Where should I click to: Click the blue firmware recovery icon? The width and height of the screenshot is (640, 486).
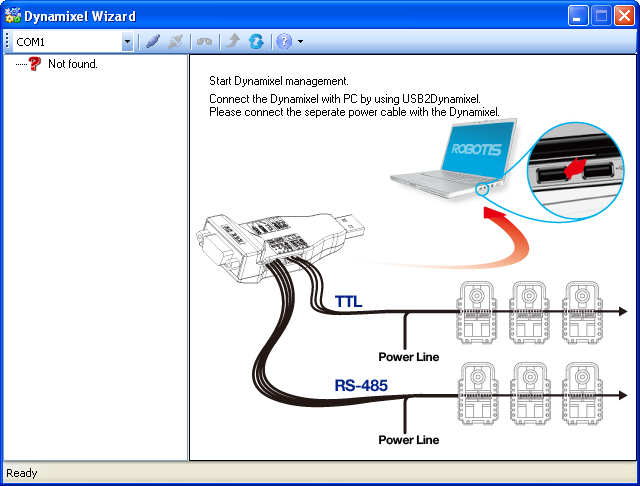click(256, 41)
